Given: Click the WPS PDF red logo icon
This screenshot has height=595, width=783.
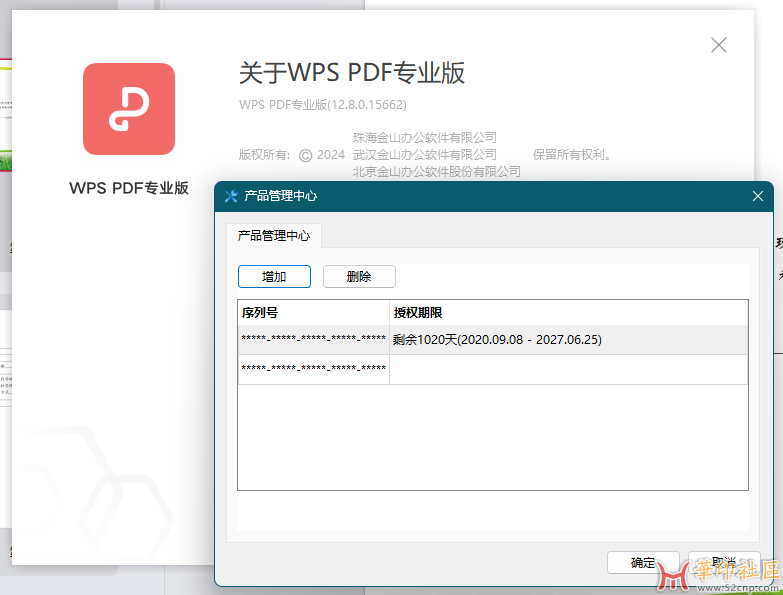Looking at the screenshot, I should coord(129,109).
